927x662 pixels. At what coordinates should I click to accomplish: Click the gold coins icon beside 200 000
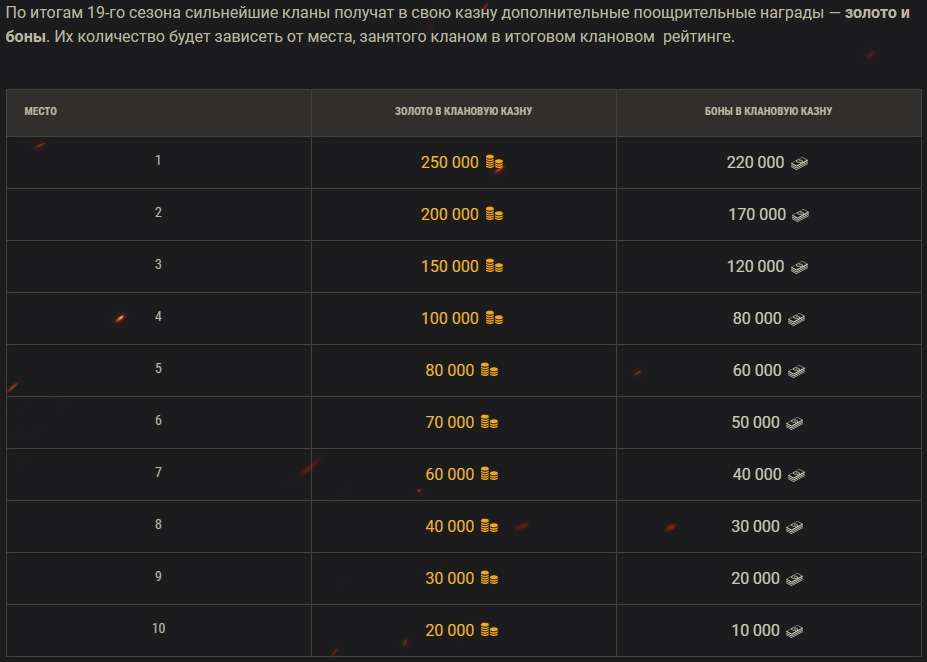[494, 214]
